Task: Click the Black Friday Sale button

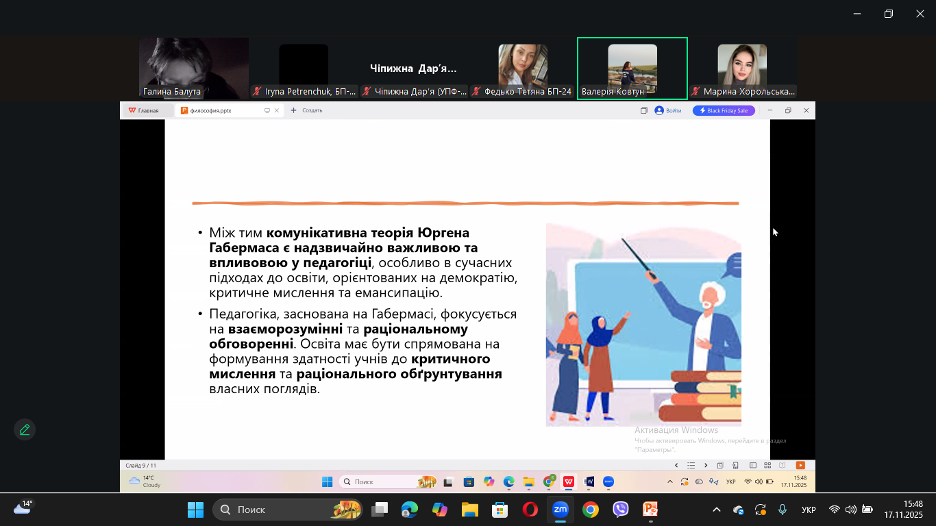Action: tap(724, 111)
